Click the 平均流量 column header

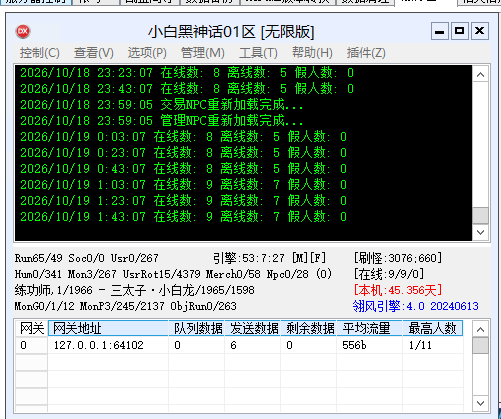[x=370, y=328]
